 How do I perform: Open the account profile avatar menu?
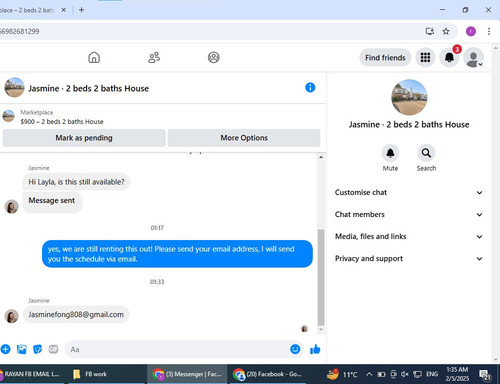tap(473, 58)
